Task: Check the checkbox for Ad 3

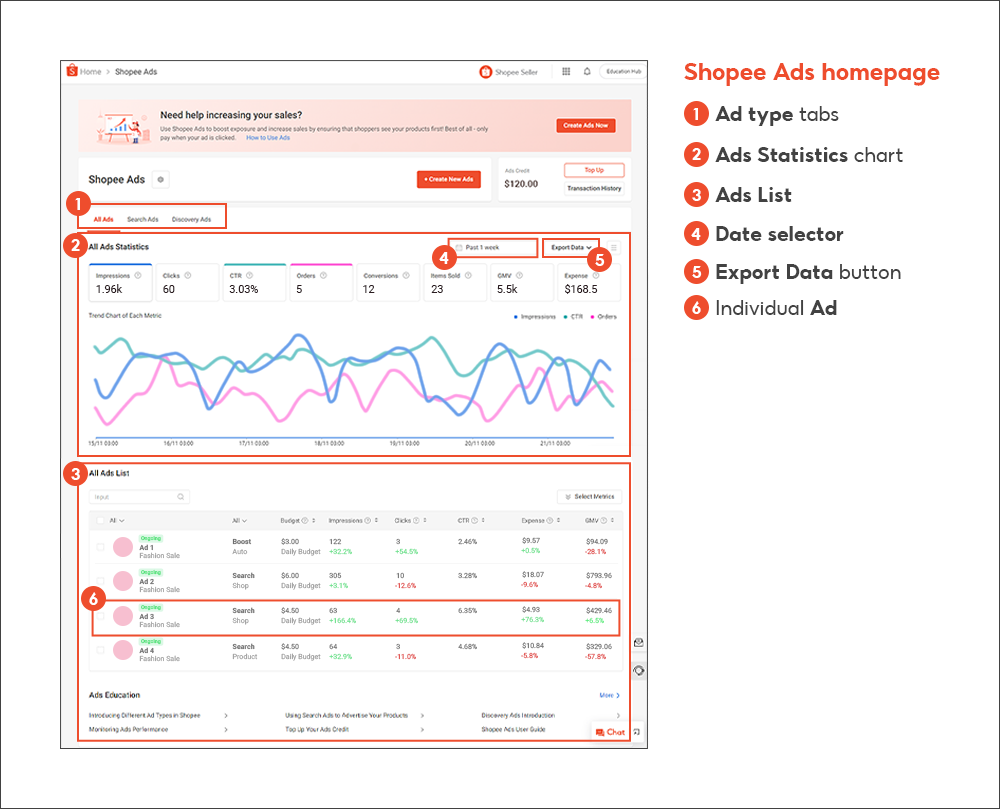Action: tap(99, 615)
